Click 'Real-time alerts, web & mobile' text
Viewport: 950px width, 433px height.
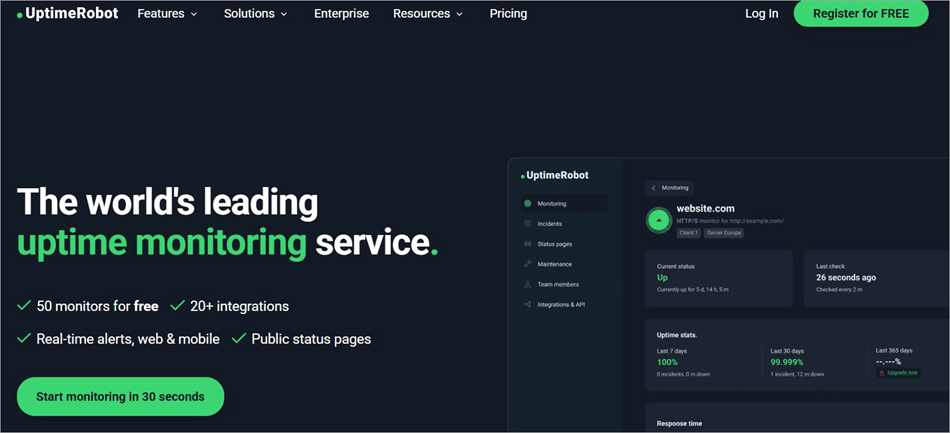pos(128,339)
